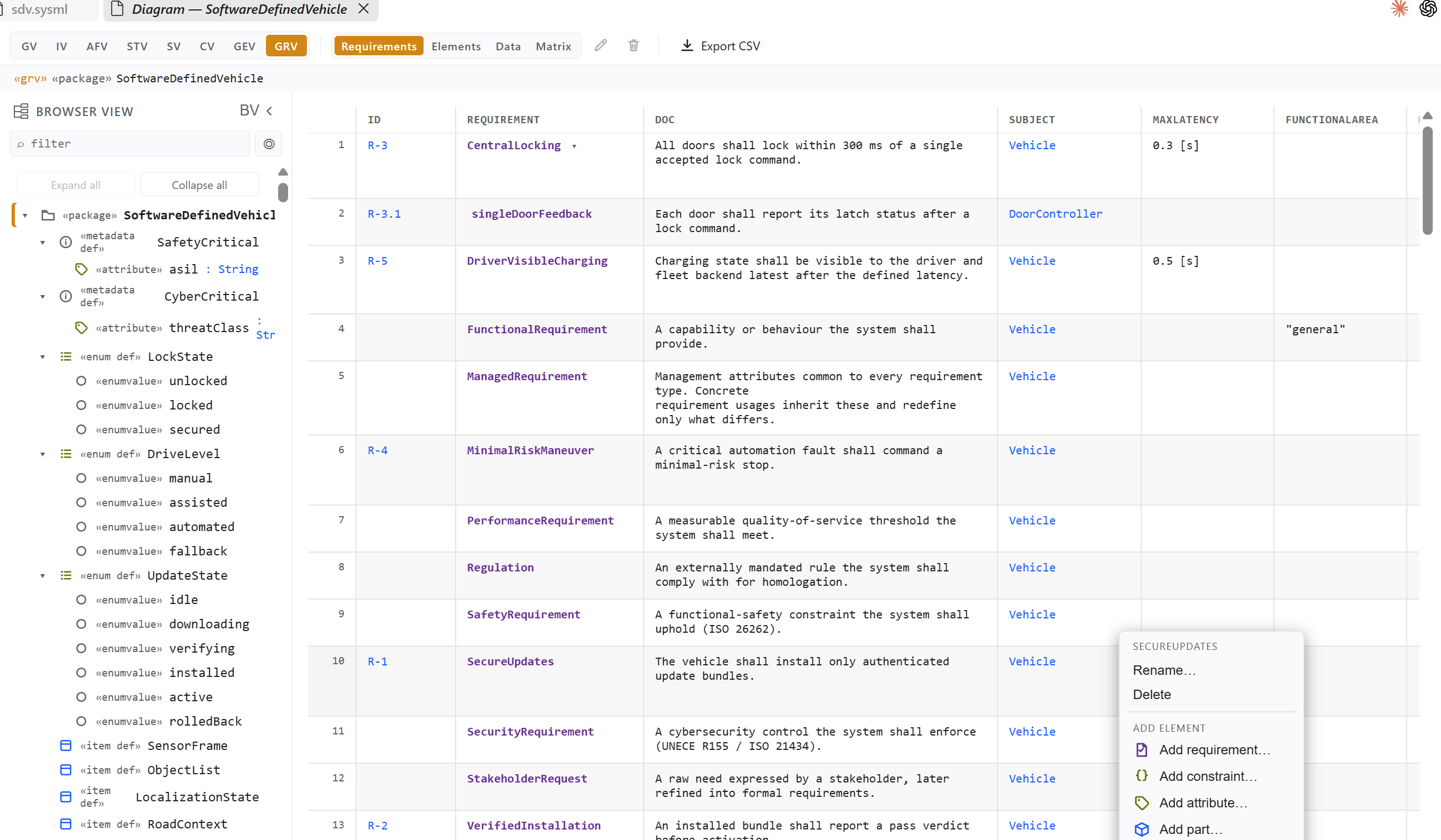
Task: Click the scroll-up arrow of table scrollbar
Action: [x=1427, y=116]
